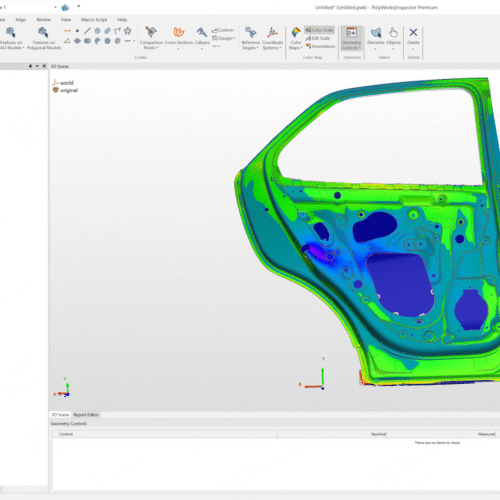The image size is (500, 500).
Task: Select the polyline feature icon
Action: (x=117, y=31)
